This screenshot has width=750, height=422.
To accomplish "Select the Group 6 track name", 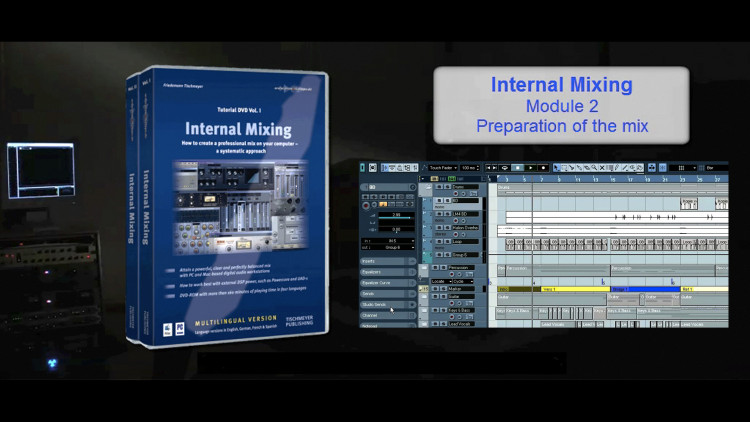I will [465, 255].
